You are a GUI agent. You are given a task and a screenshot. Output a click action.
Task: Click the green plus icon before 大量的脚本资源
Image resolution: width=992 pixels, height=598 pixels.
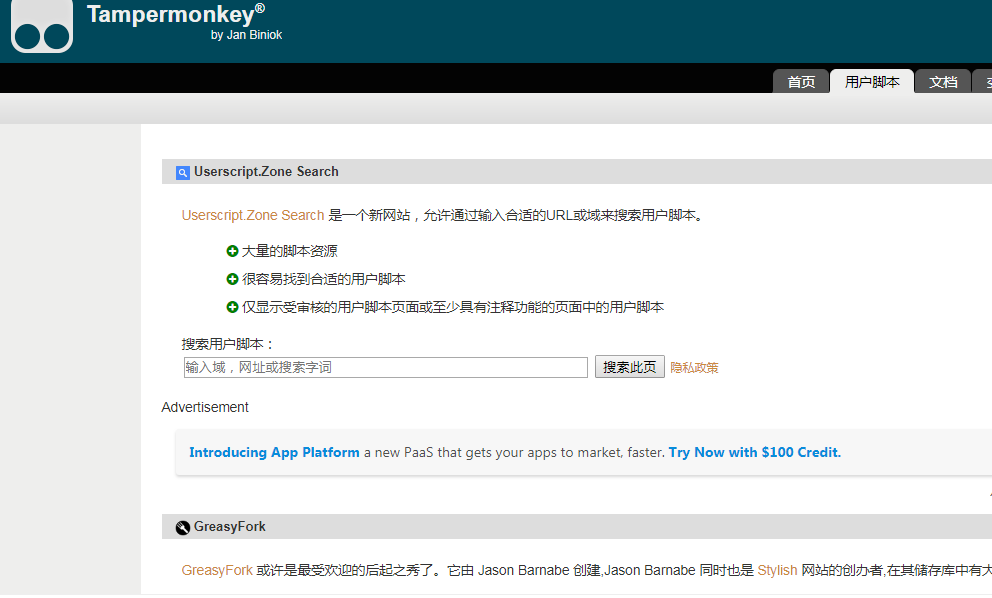[232, 251]
